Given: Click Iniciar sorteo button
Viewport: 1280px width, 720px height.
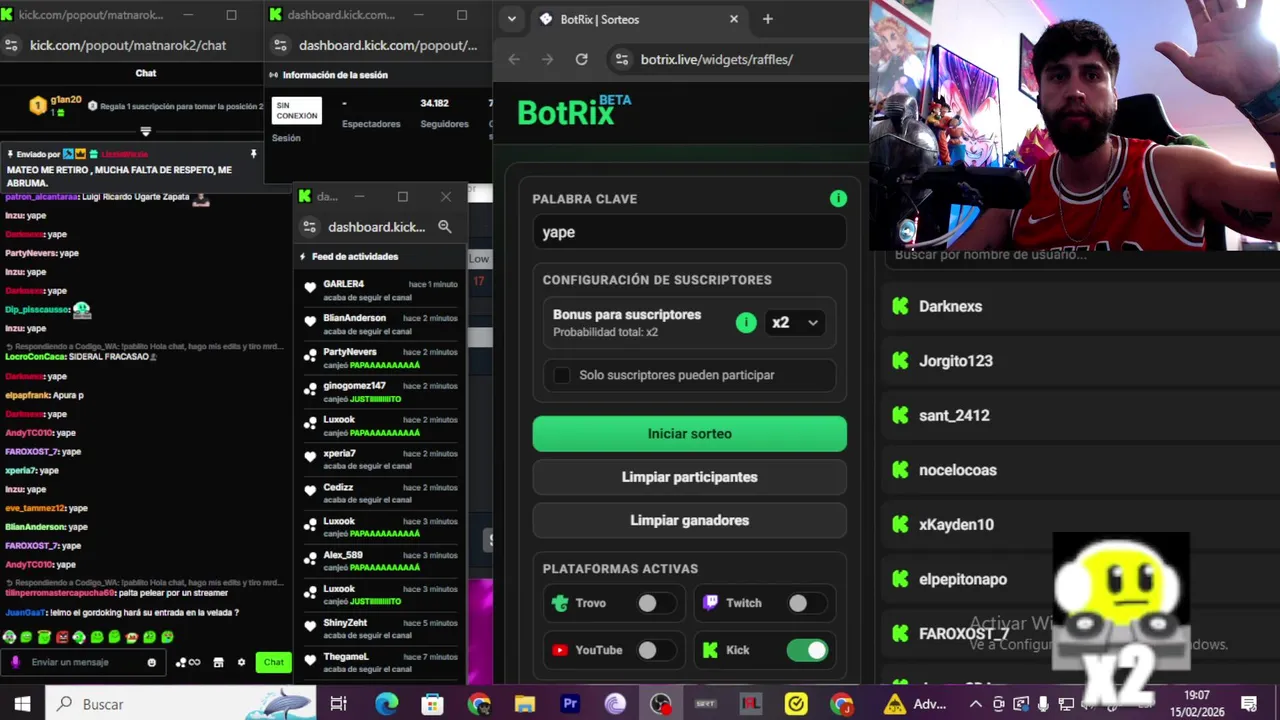Looking at the screenshot, I should pos(689,434).
